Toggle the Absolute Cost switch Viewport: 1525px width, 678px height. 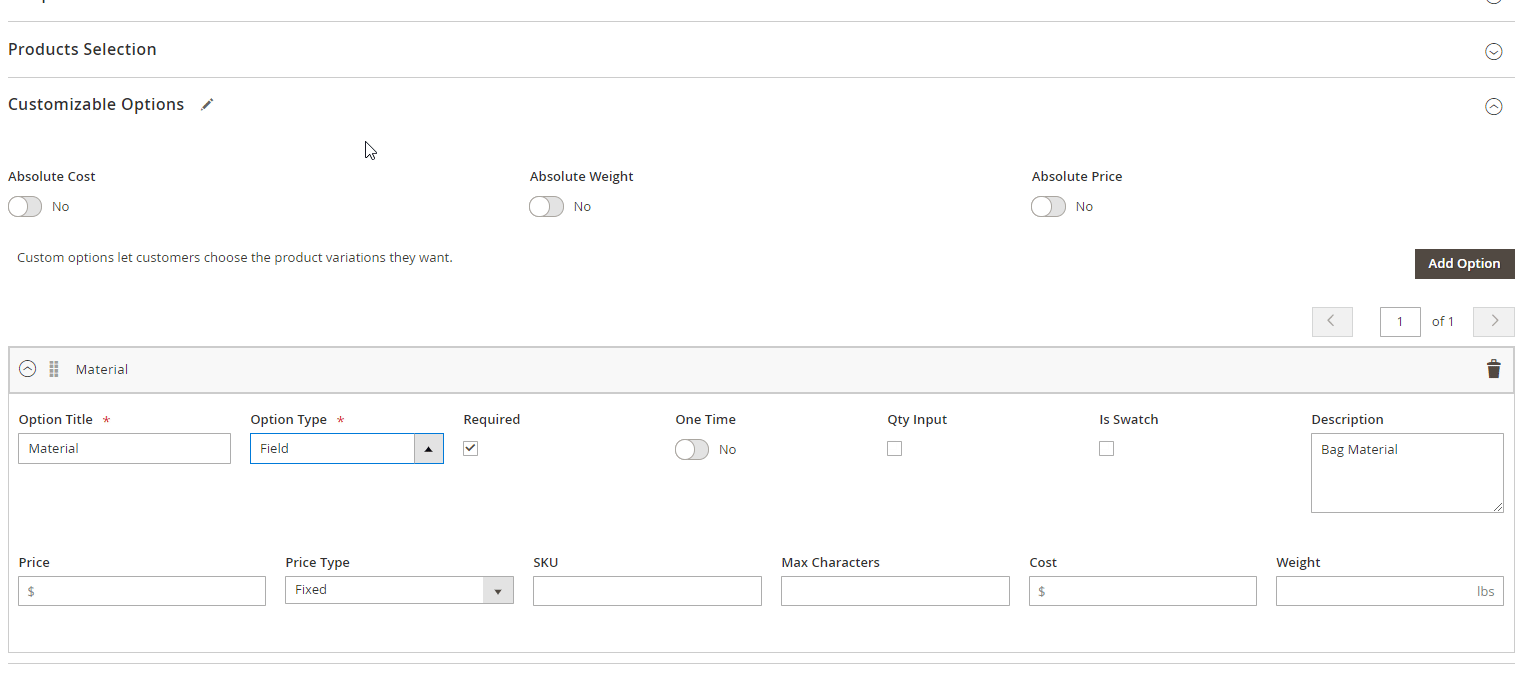25,206
